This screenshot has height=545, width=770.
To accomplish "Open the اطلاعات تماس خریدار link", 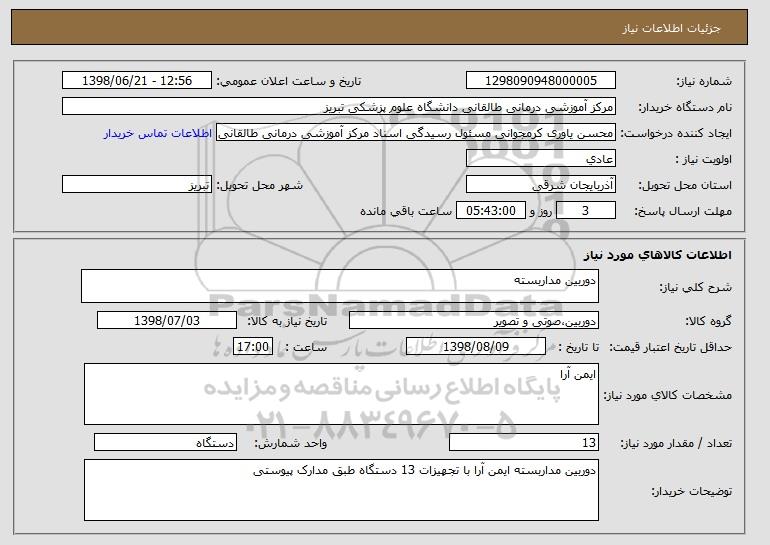I will tap(158, 133).
